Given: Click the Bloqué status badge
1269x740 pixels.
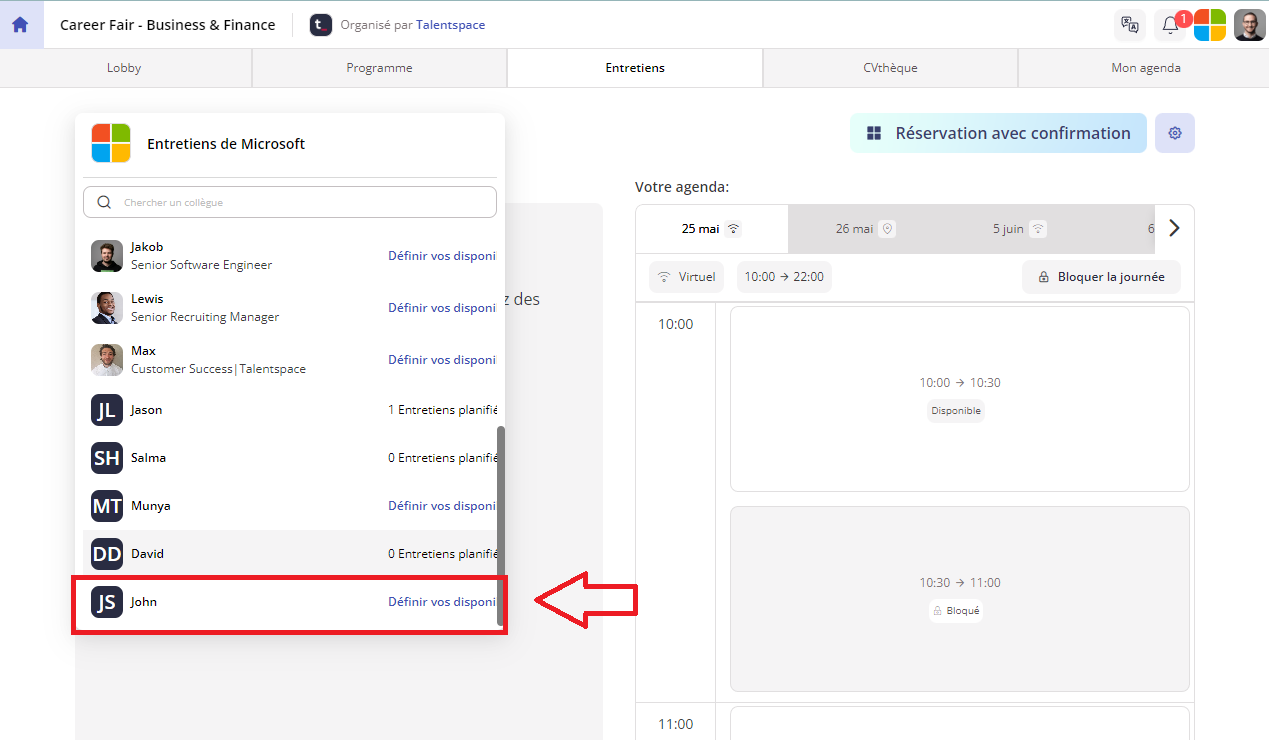Looking at the screenshot, I should click(x=956, y=611).
